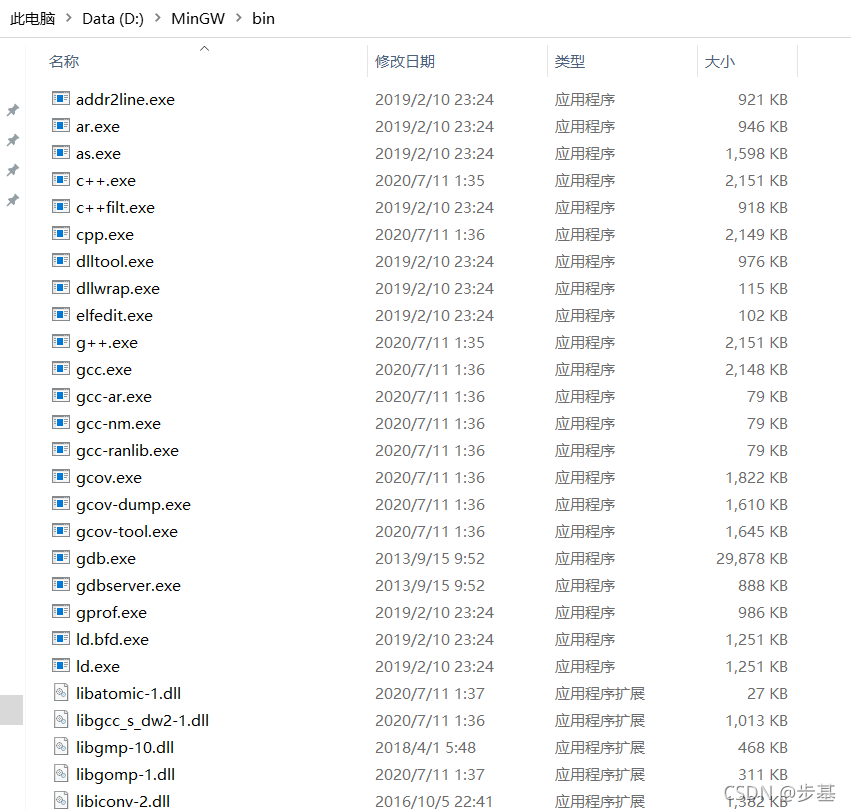Click the gprof.exe file icon
The image size is (851, 812).
point(61,612)
